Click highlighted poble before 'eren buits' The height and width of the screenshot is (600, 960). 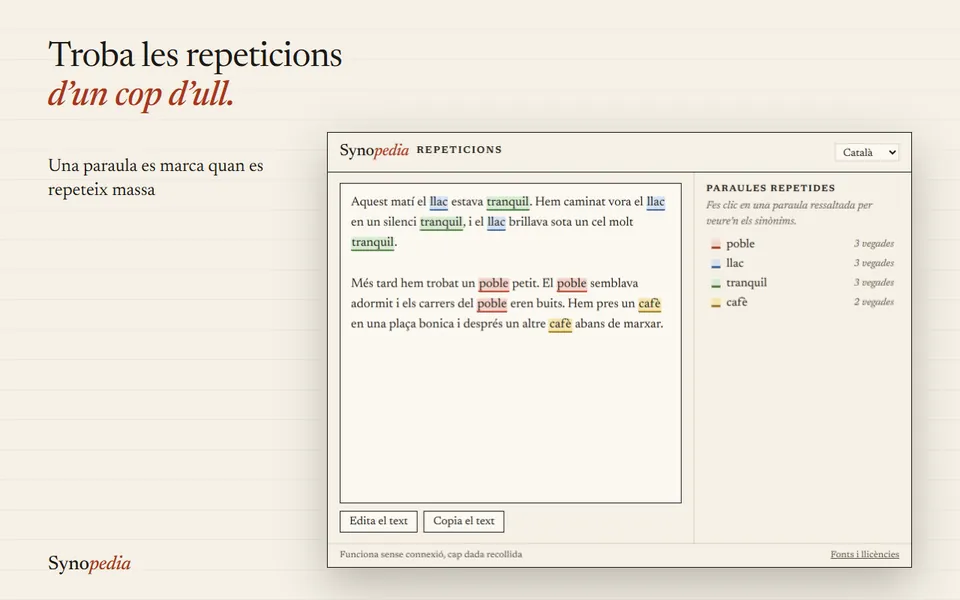492,304
